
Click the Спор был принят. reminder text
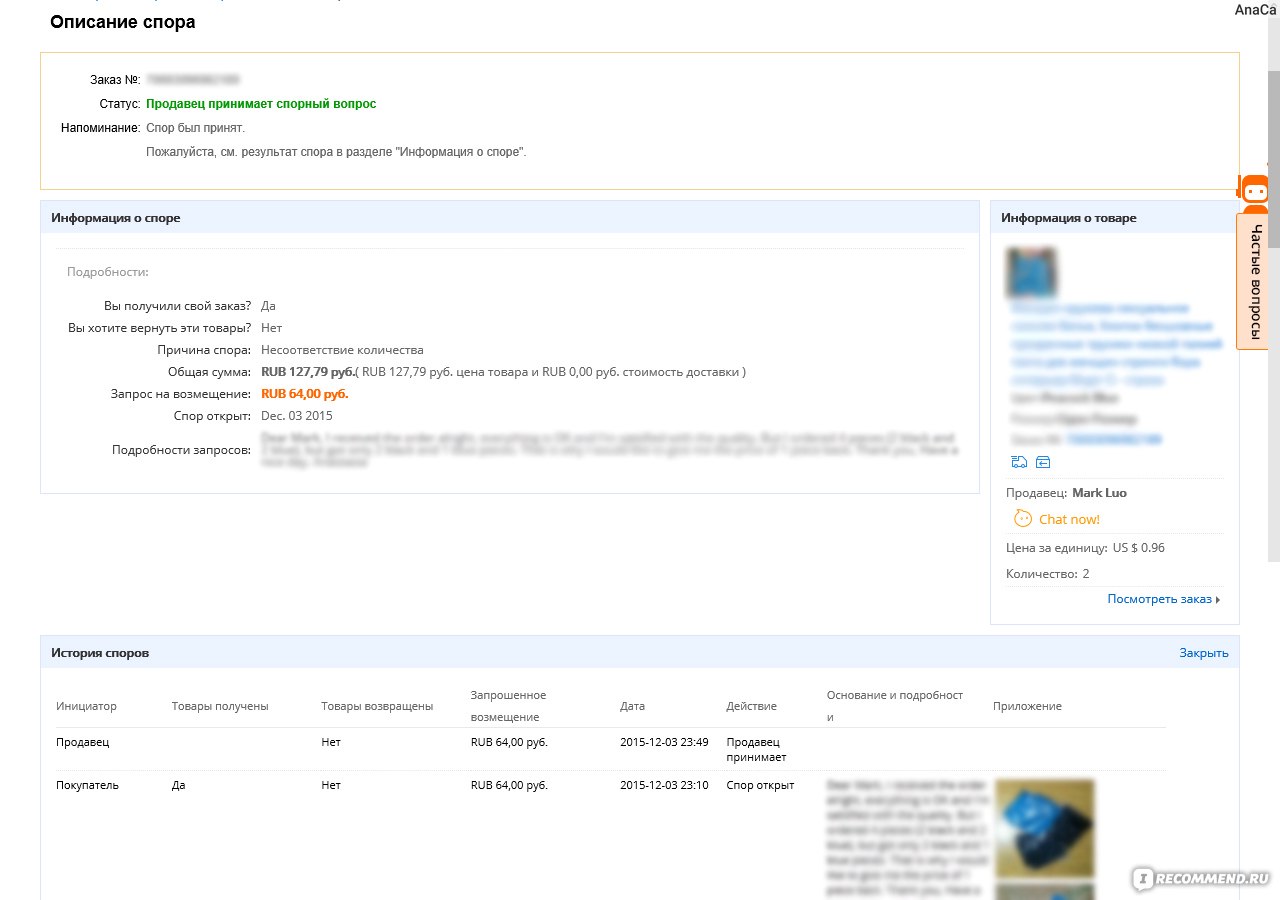[x=195, y=128]
